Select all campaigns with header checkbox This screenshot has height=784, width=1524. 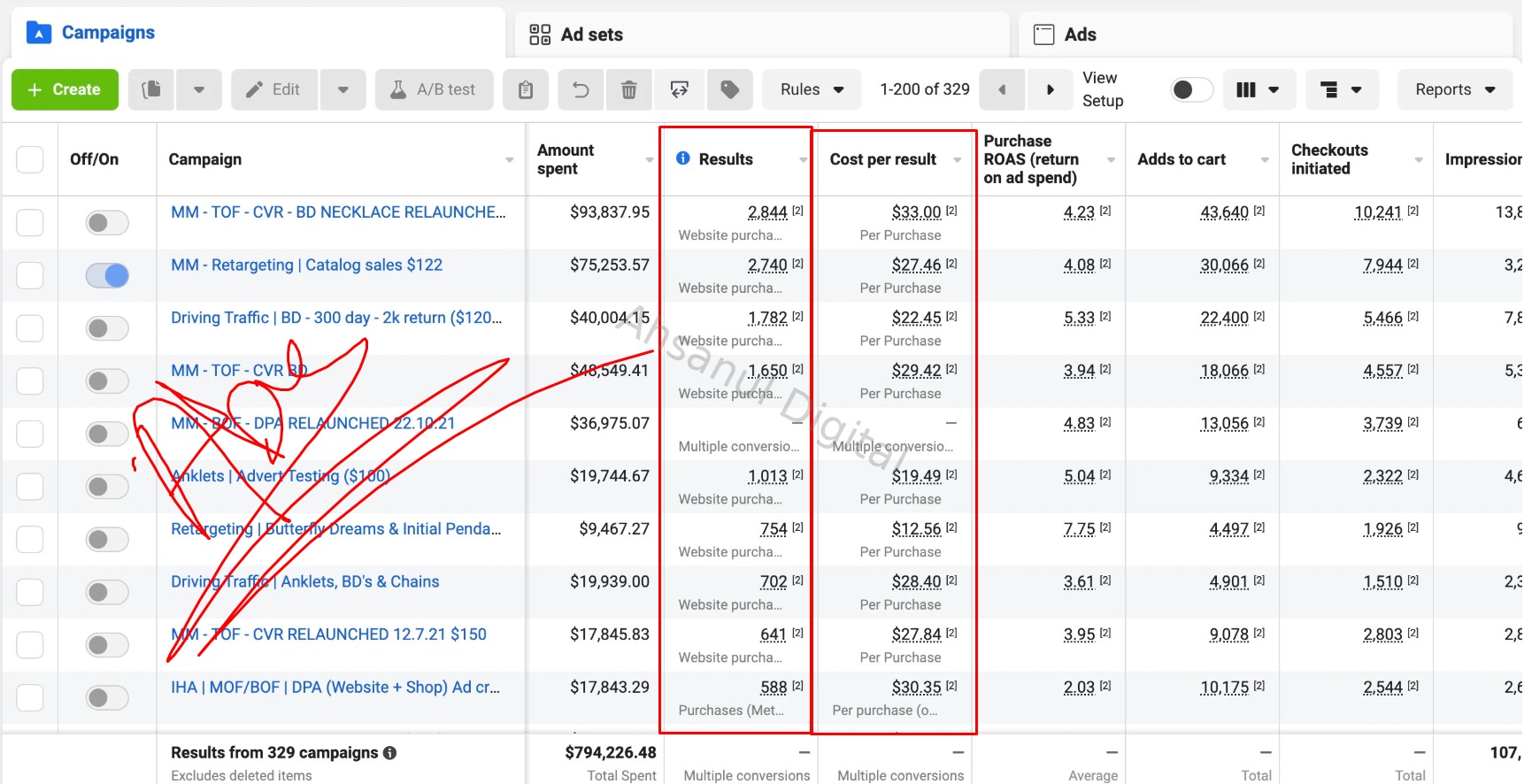click(30, 159)
